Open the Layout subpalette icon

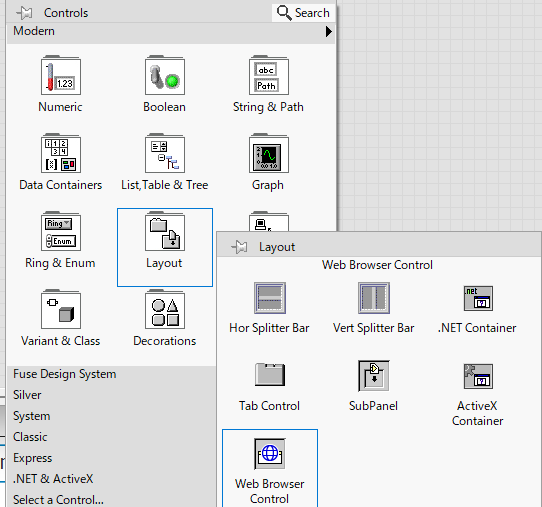(x=165, y=232)
